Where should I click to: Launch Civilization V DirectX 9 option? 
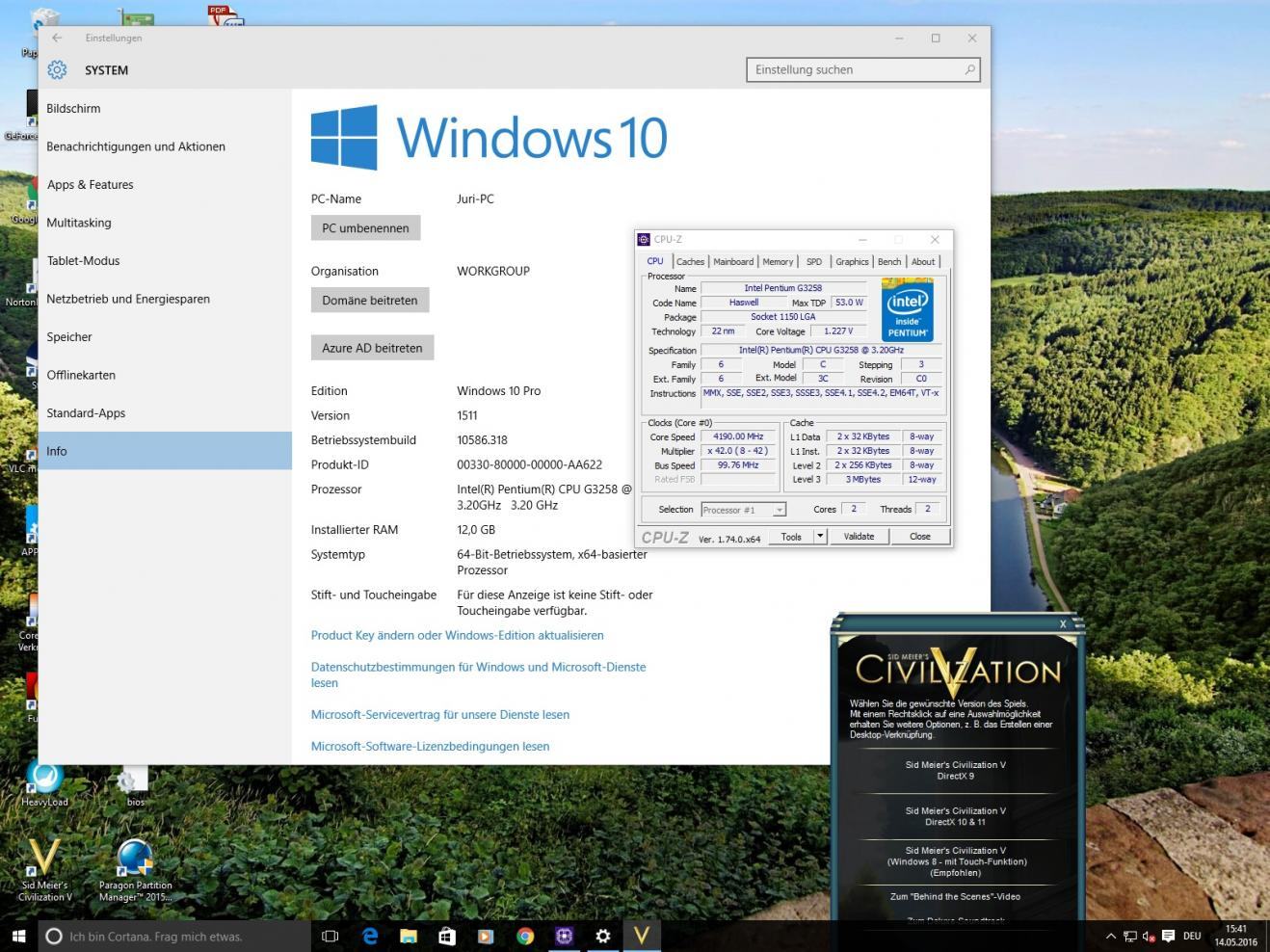click(955, 770)
